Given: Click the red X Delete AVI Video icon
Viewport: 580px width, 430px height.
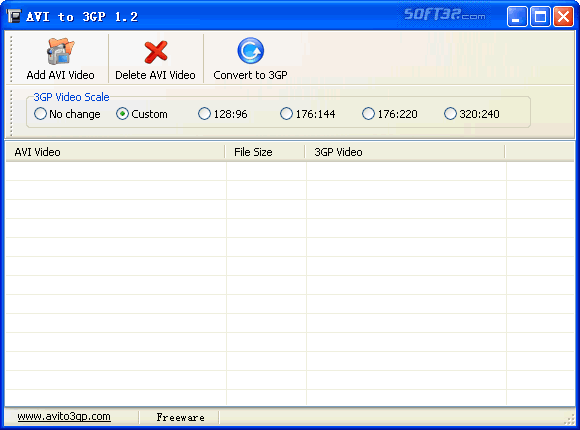Looking at the screenshot, I should pyautogui.click(x=156, y=52).
